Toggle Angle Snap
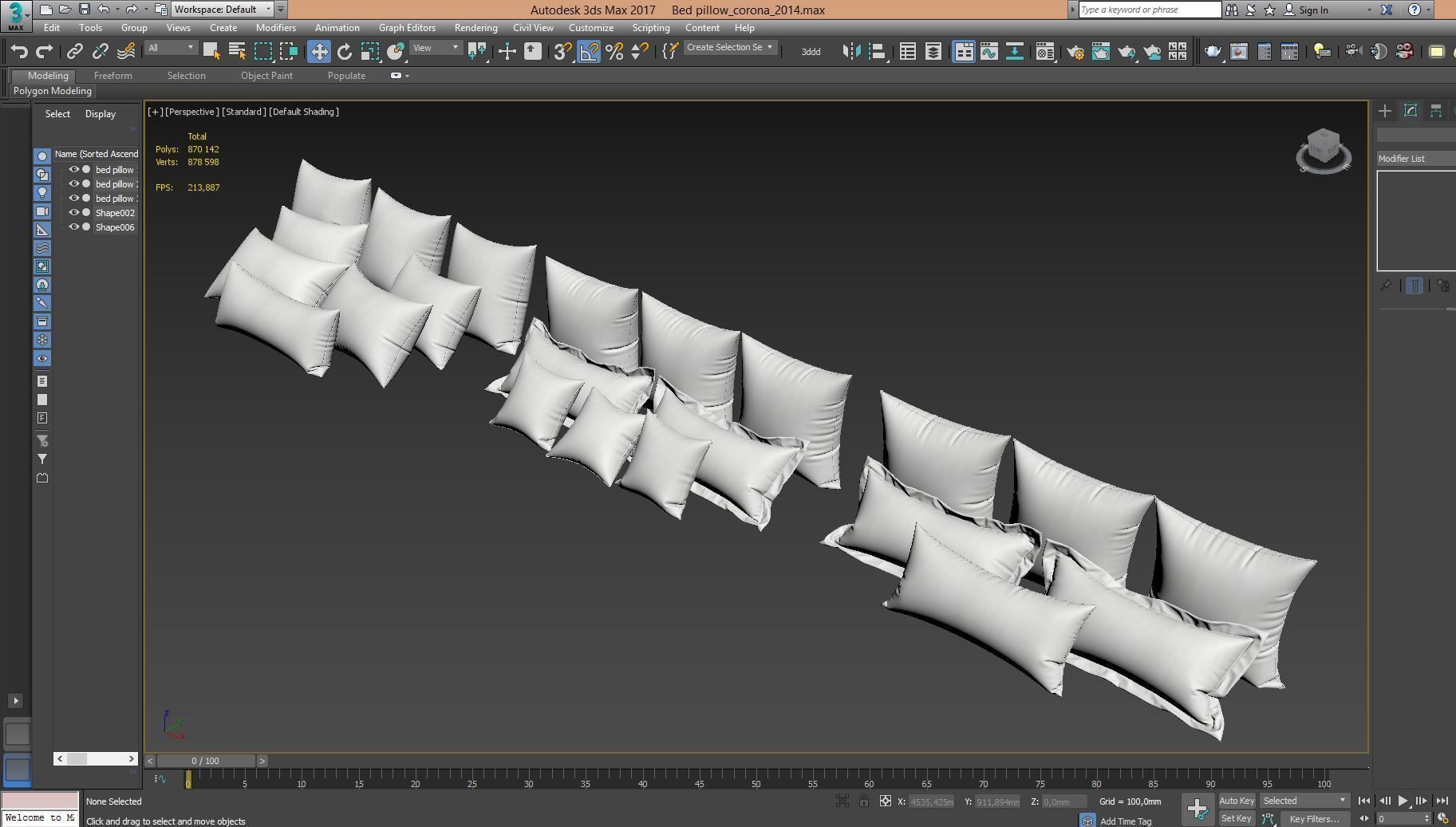 click(589, 52)
